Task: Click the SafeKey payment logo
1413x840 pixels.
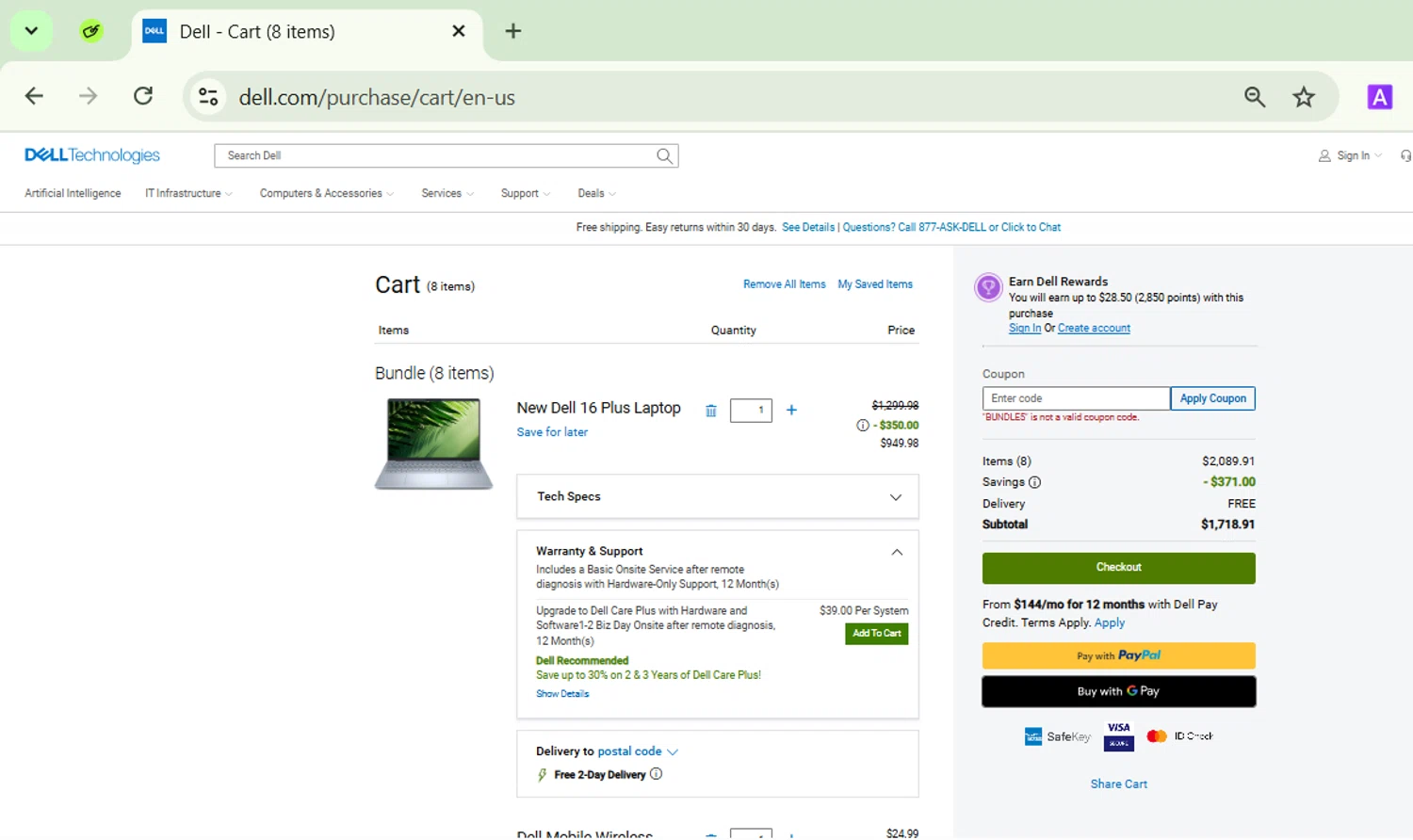Action: 1057,736
